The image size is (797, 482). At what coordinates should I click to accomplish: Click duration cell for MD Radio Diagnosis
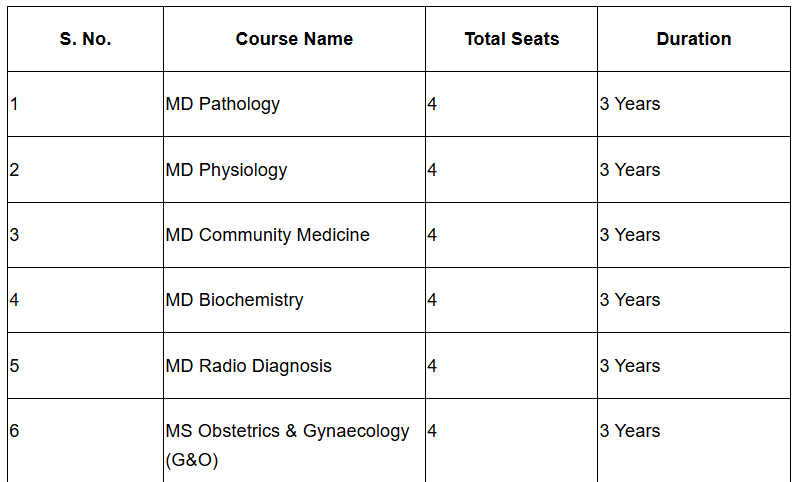tap(630, 366)
